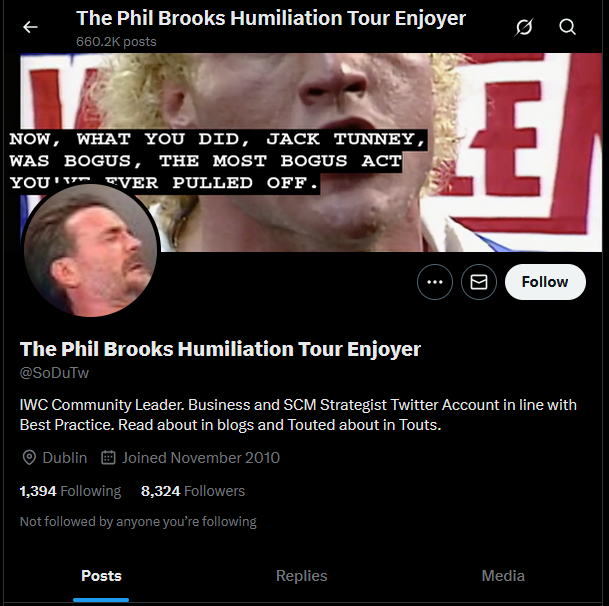
Task: Click the 660.2K posts count
Action: tap(116, 42)
